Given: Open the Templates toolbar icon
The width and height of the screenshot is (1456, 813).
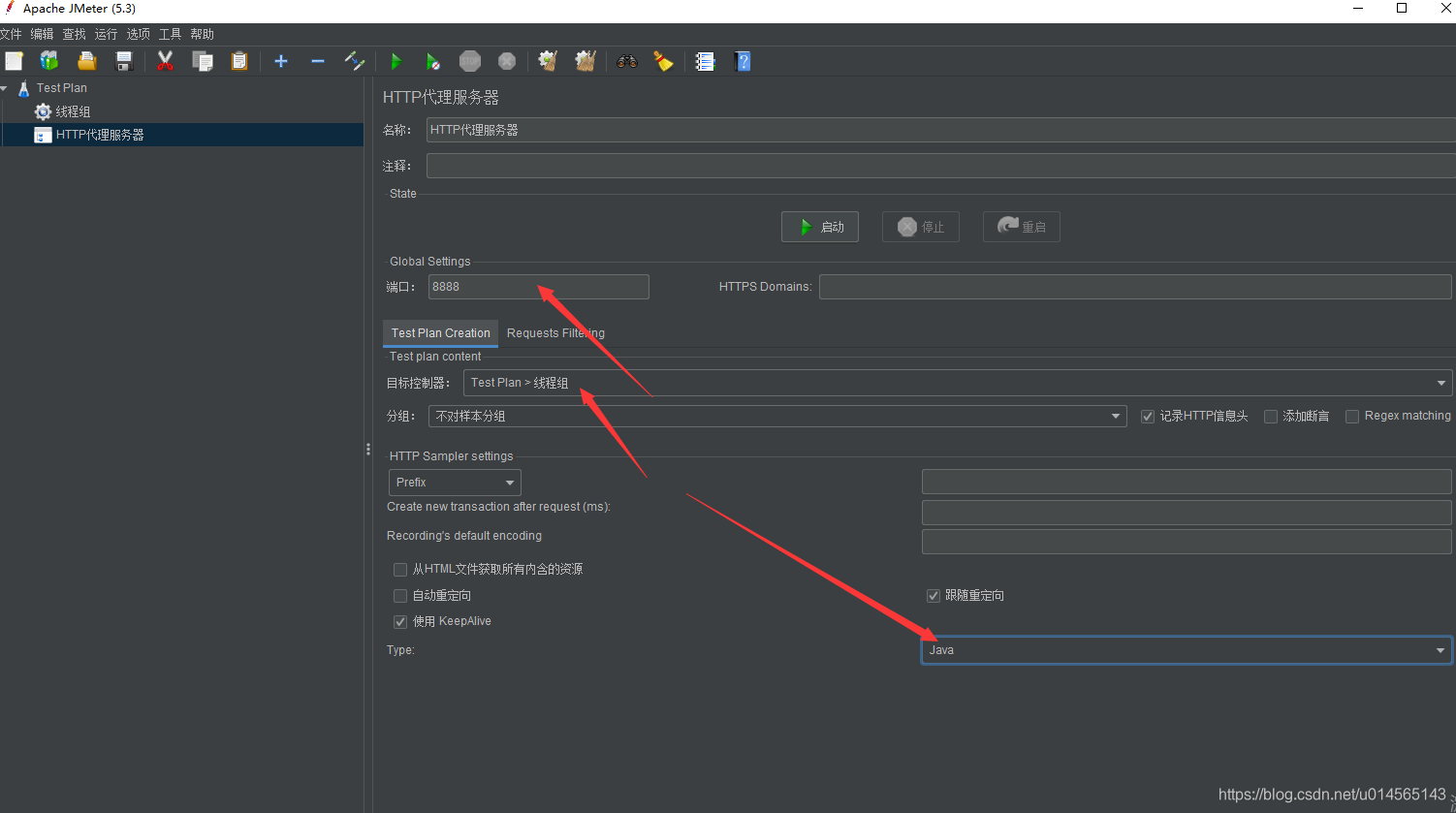Looking at the screenshot, I should click(49, 61).
